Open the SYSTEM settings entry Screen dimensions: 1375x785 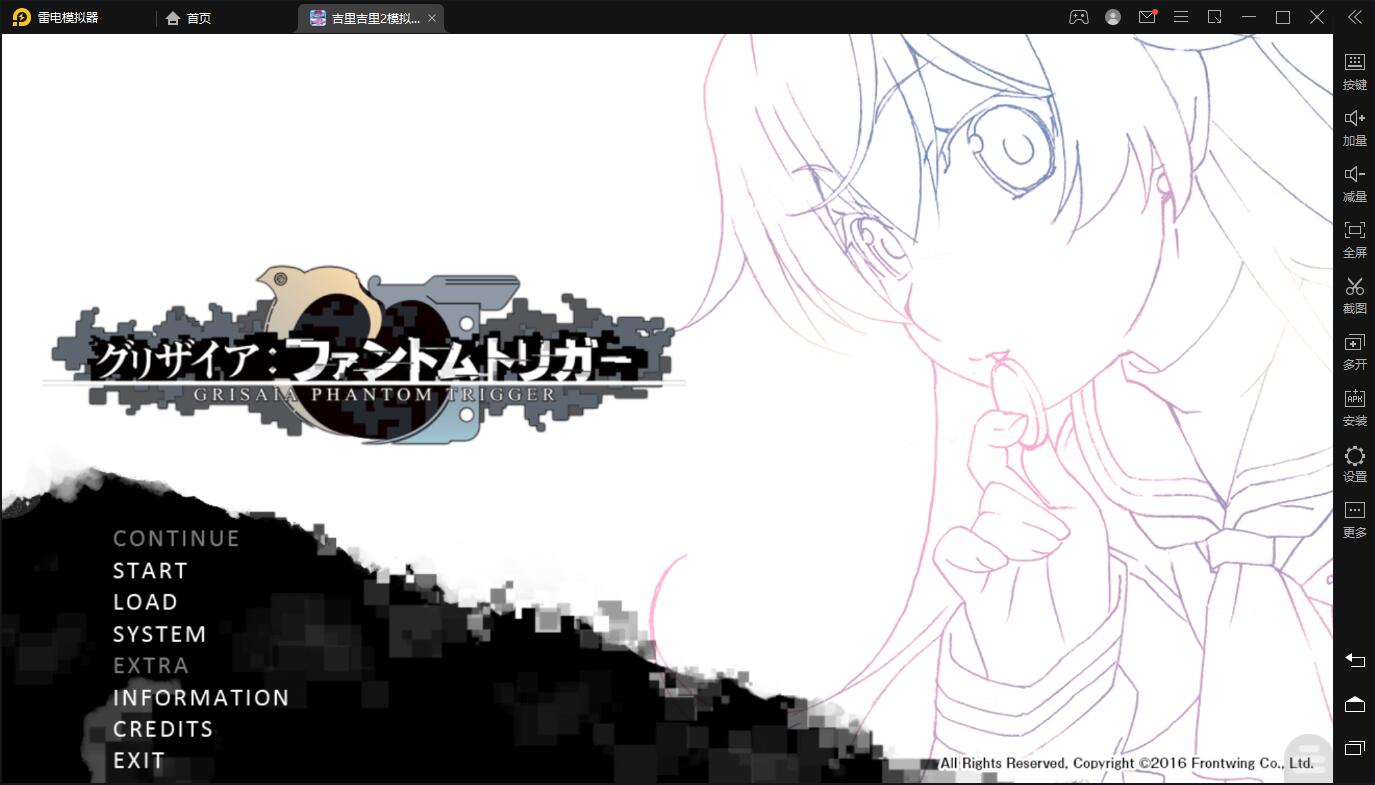tap(159, 634)
